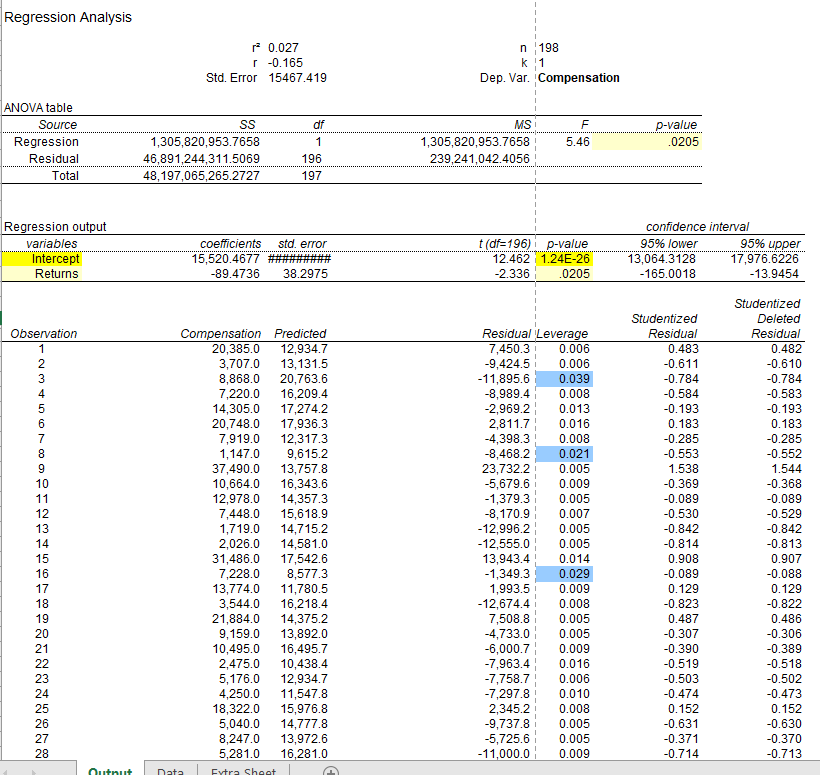
Task: Select observation 9 compensation 37,490.0
Action: coord(236,469)
